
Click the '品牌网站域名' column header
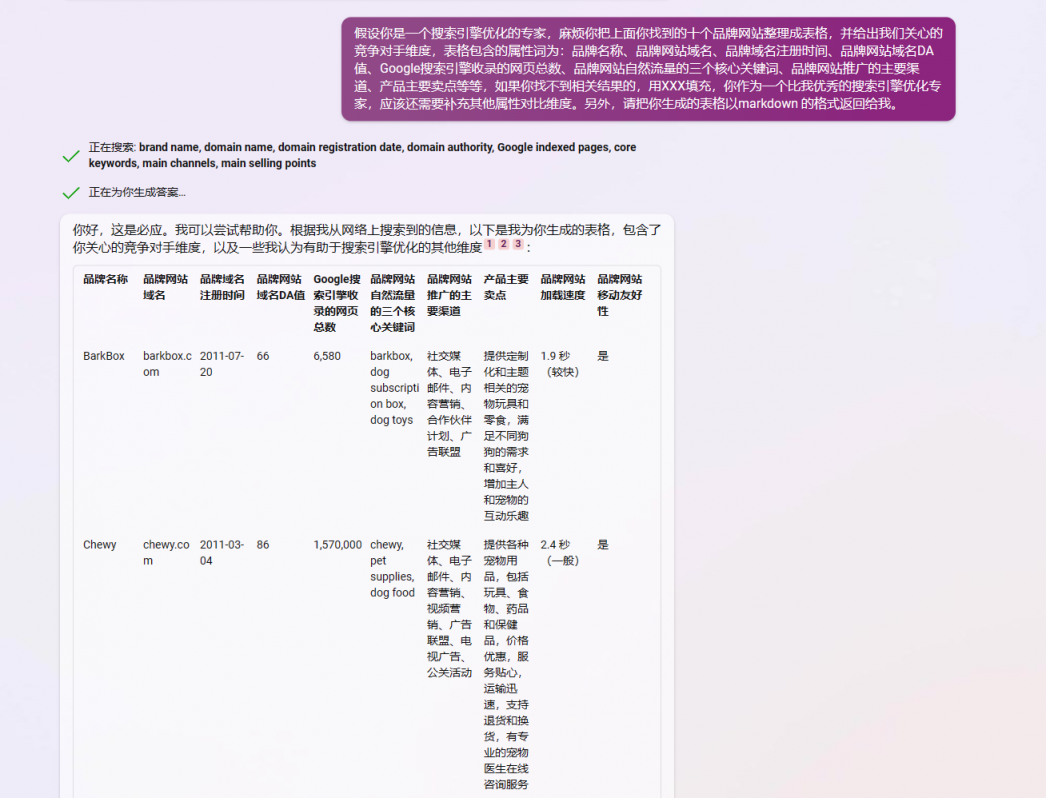tap(165, 287)
